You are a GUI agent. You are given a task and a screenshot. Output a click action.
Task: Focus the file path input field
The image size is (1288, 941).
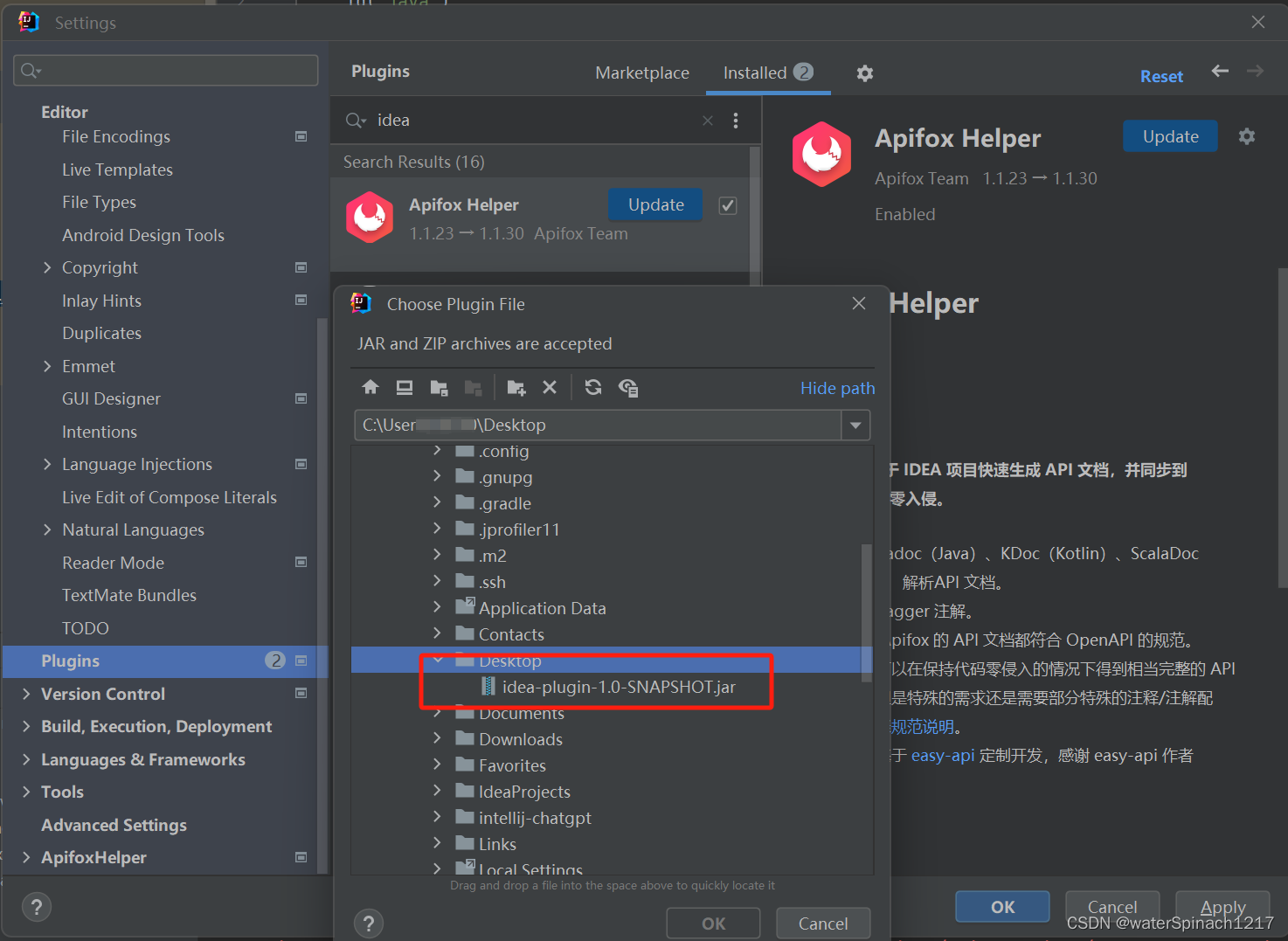[x=598, y=426]
